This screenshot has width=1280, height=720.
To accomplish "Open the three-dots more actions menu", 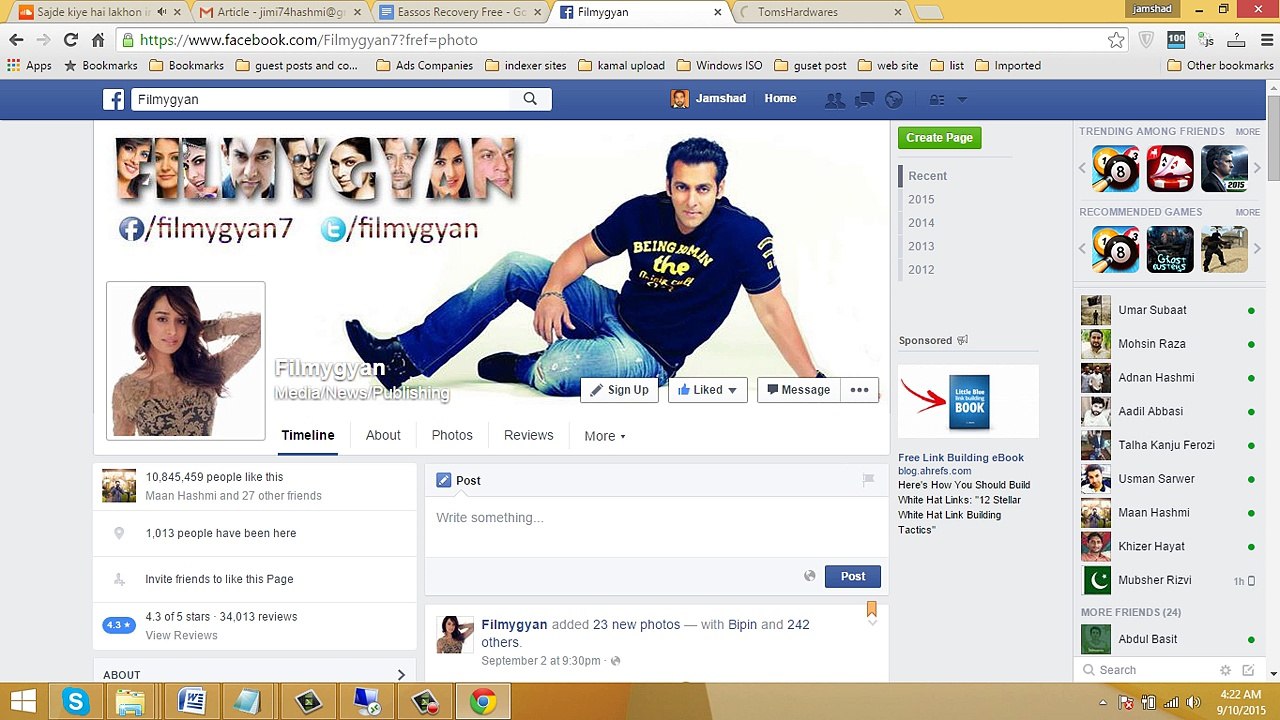I will (x=859, y=390).
